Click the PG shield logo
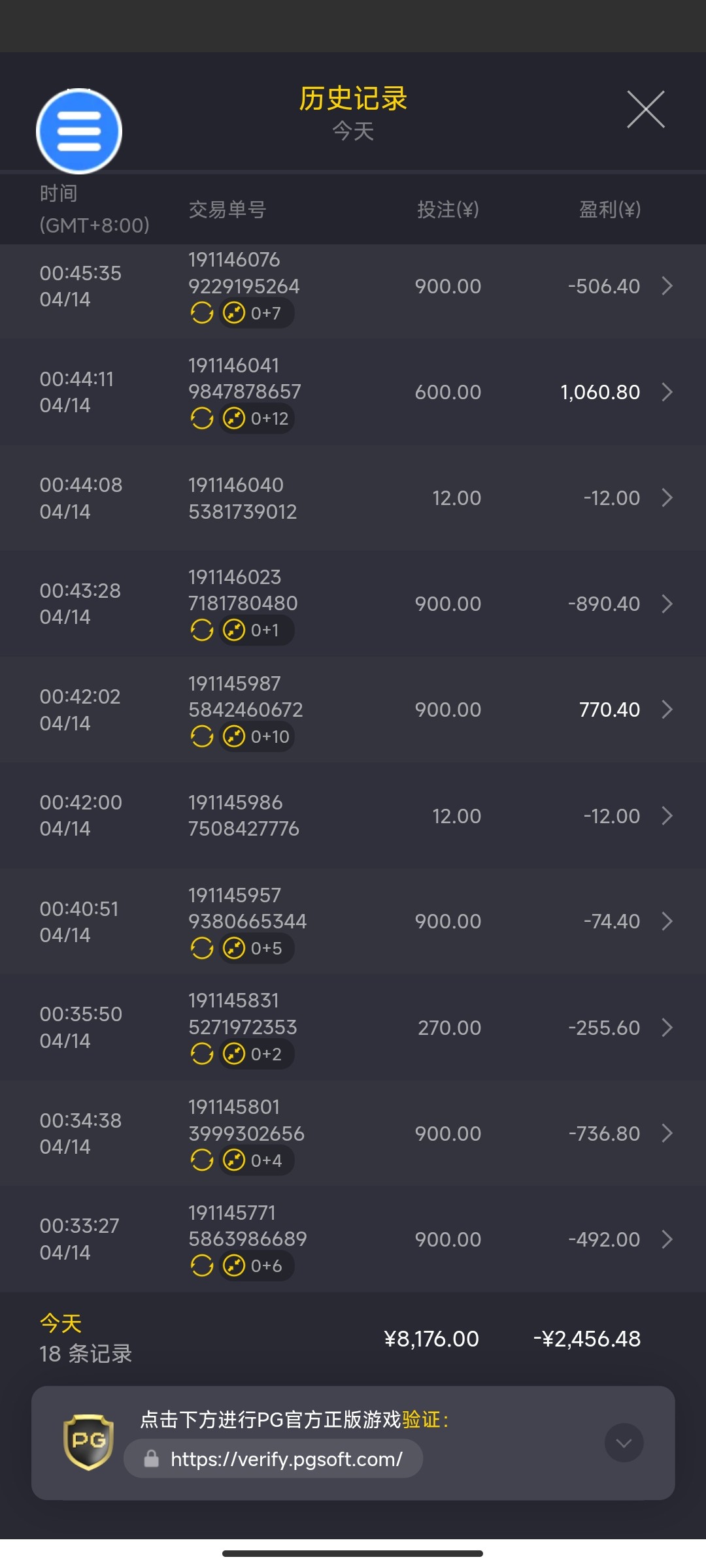Image resolution: width=706 pixels, height=1568 pixels. tap(88, 1441)
